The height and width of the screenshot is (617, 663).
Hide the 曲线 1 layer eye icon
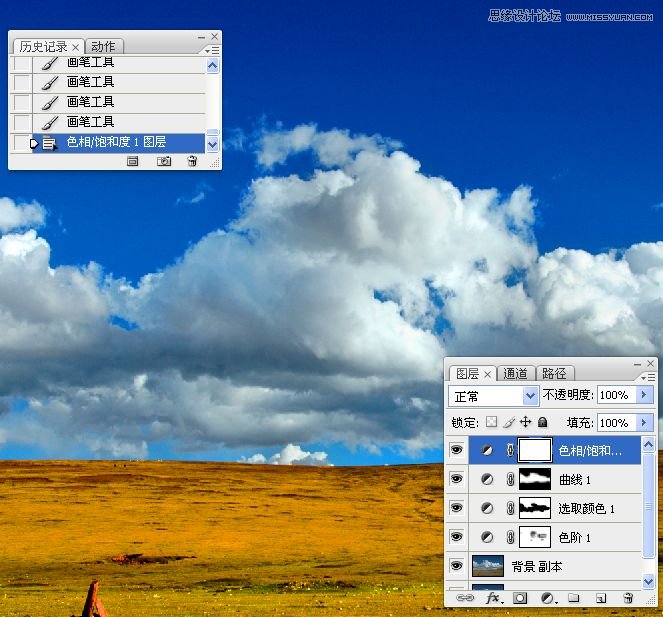coord(456,479)
